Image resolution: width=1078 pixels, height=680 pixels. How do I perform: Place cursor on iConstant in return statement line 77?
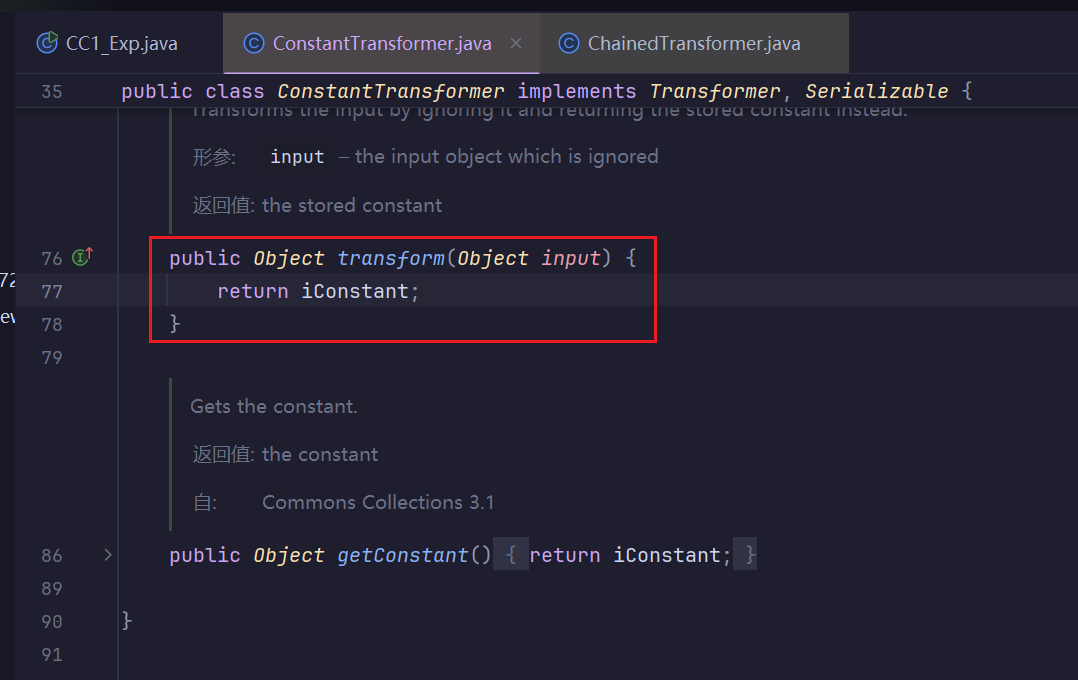click(x=355, y=291)
